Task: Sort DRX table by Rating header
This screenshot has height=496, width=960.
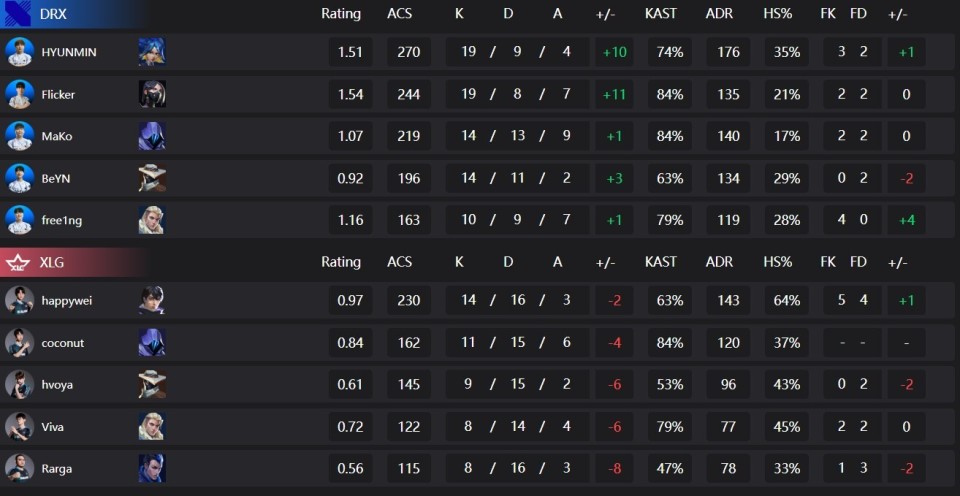Action: tap(341, 13)
